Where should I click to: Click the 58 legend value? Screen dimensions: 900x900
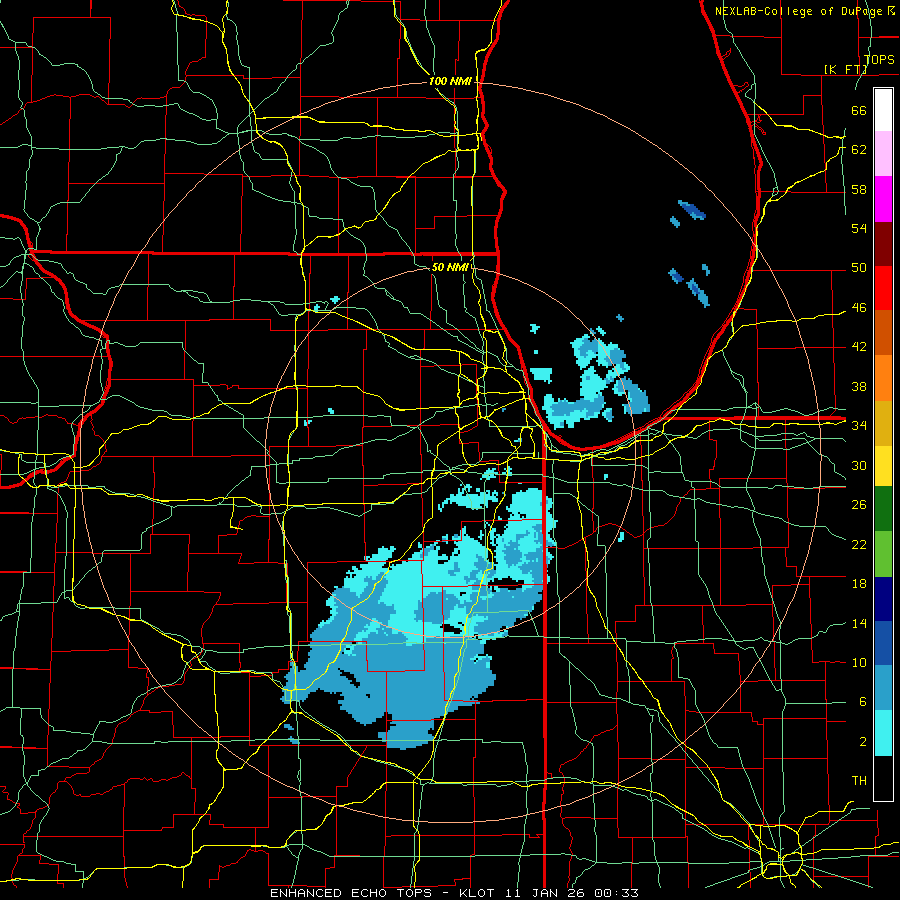(x=859, y=189)
